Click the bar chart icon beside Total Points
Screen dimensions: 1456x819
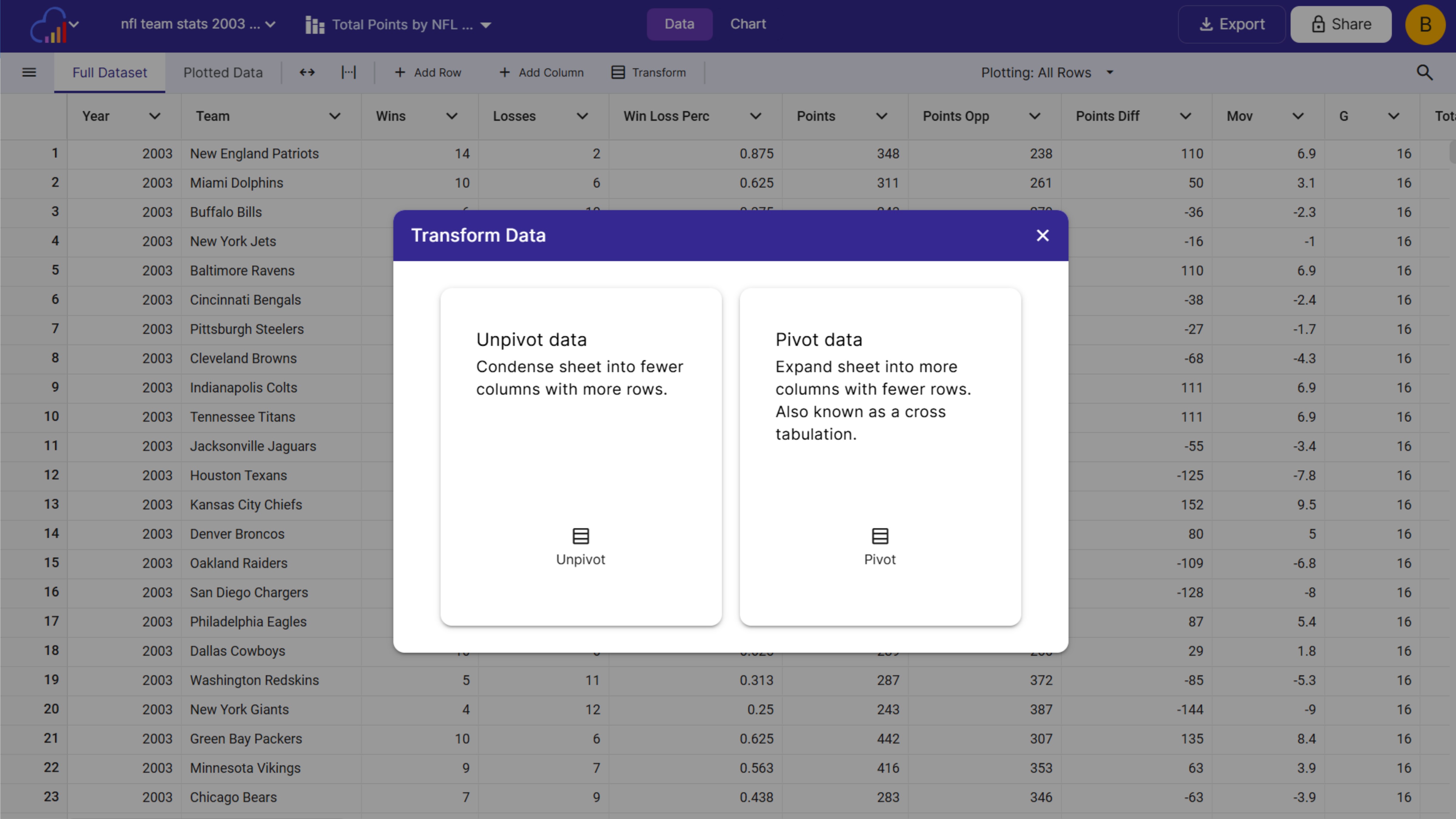(x=315, y=25)
